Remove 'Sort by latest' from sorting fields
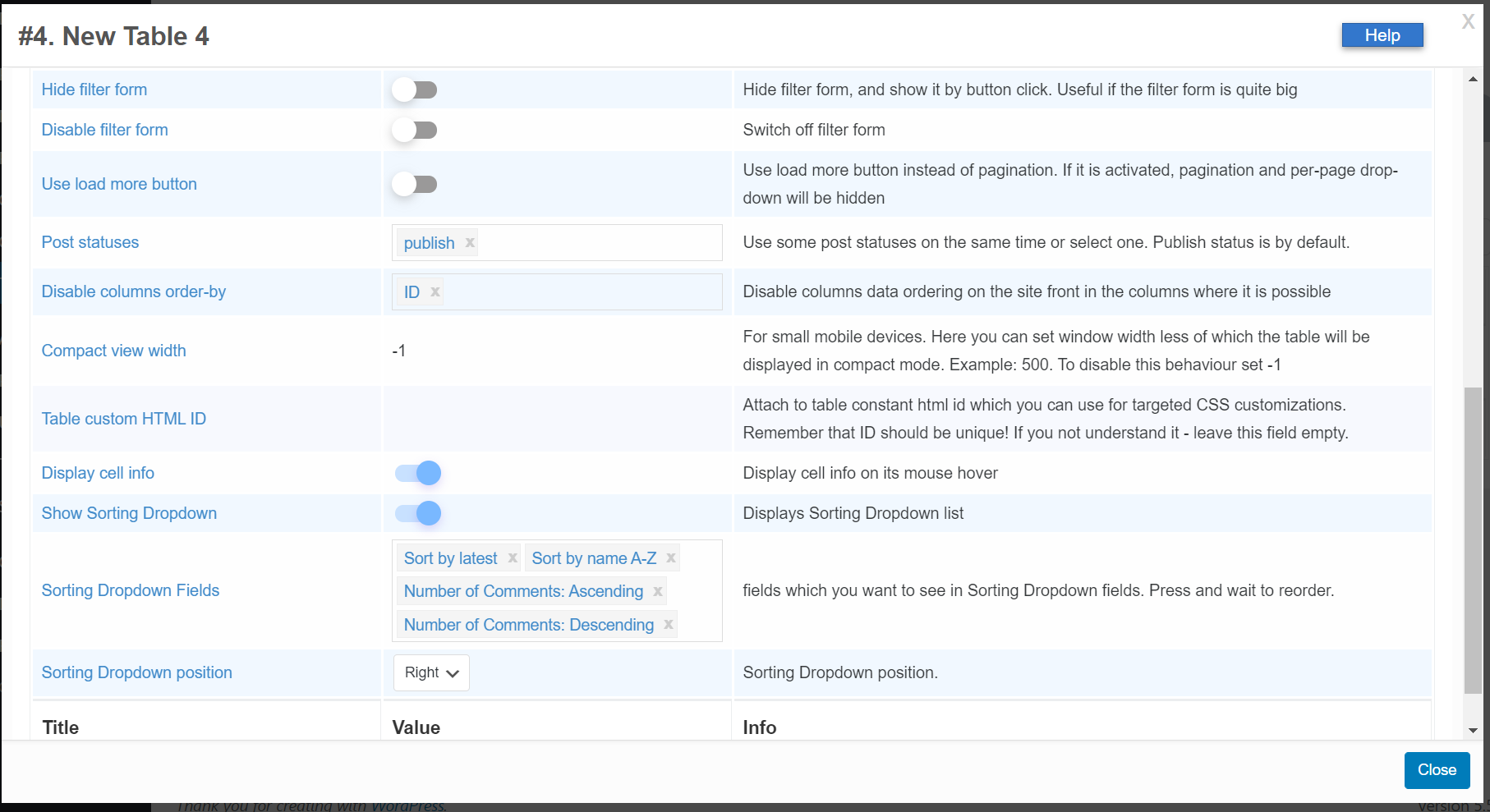 pos(513,558)
